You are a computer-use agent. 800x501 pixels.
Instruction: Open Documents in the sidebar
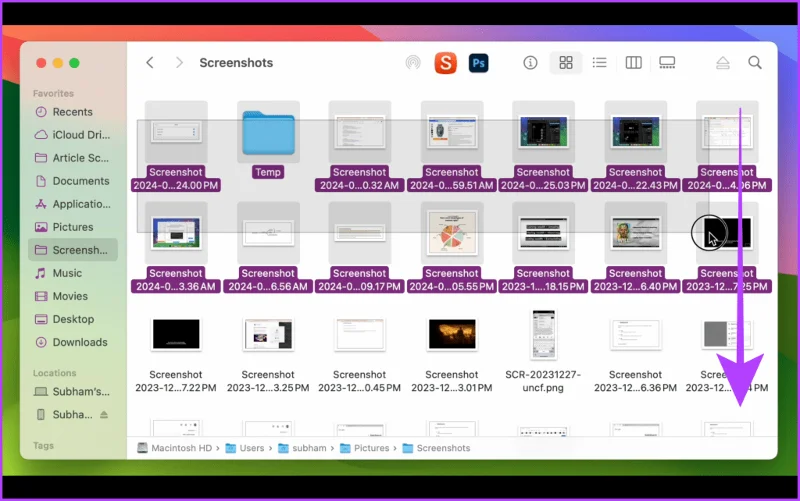[x=73, y=181]
